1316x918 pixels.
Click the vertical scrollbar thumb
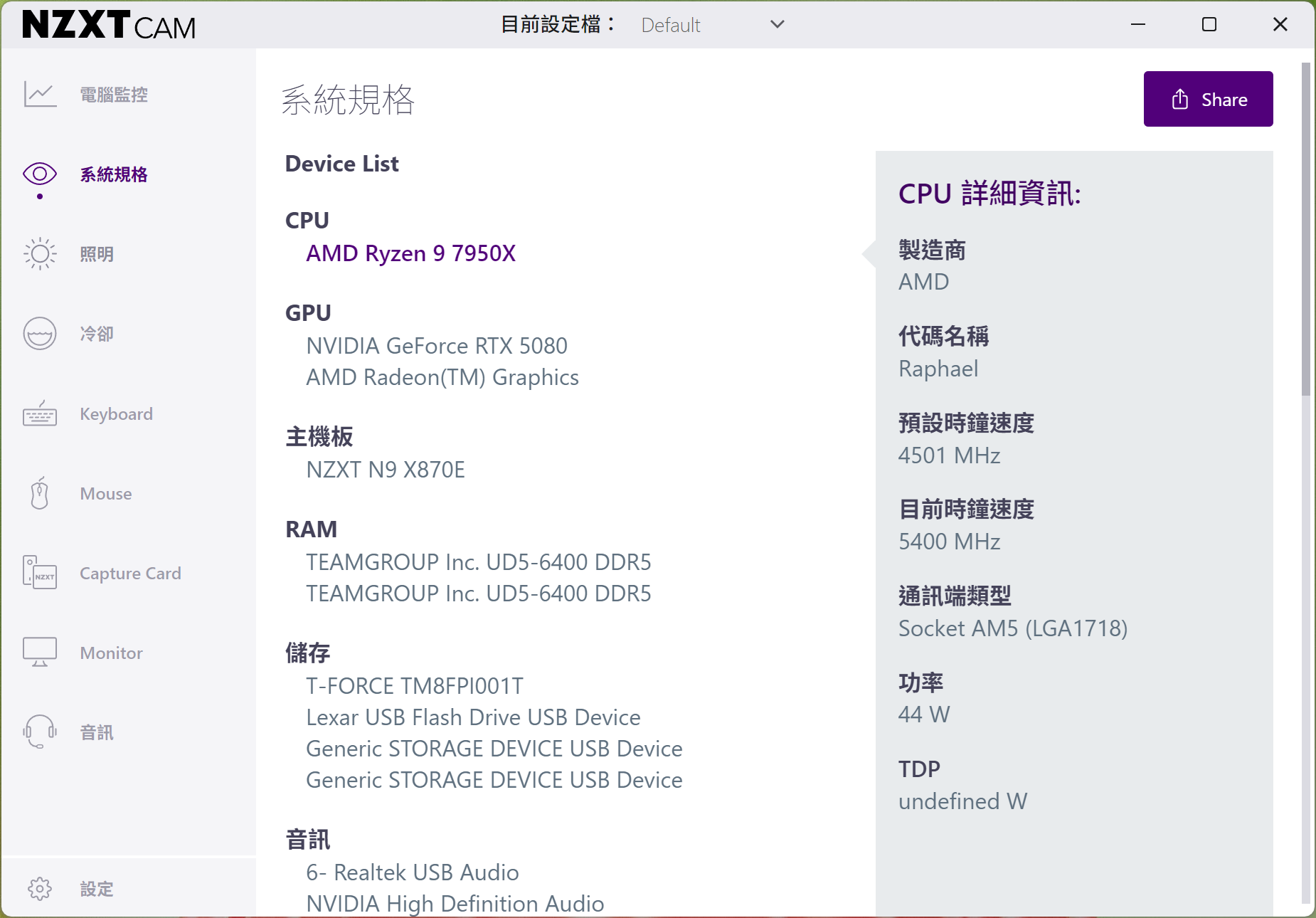click(x=1306, y=229)
